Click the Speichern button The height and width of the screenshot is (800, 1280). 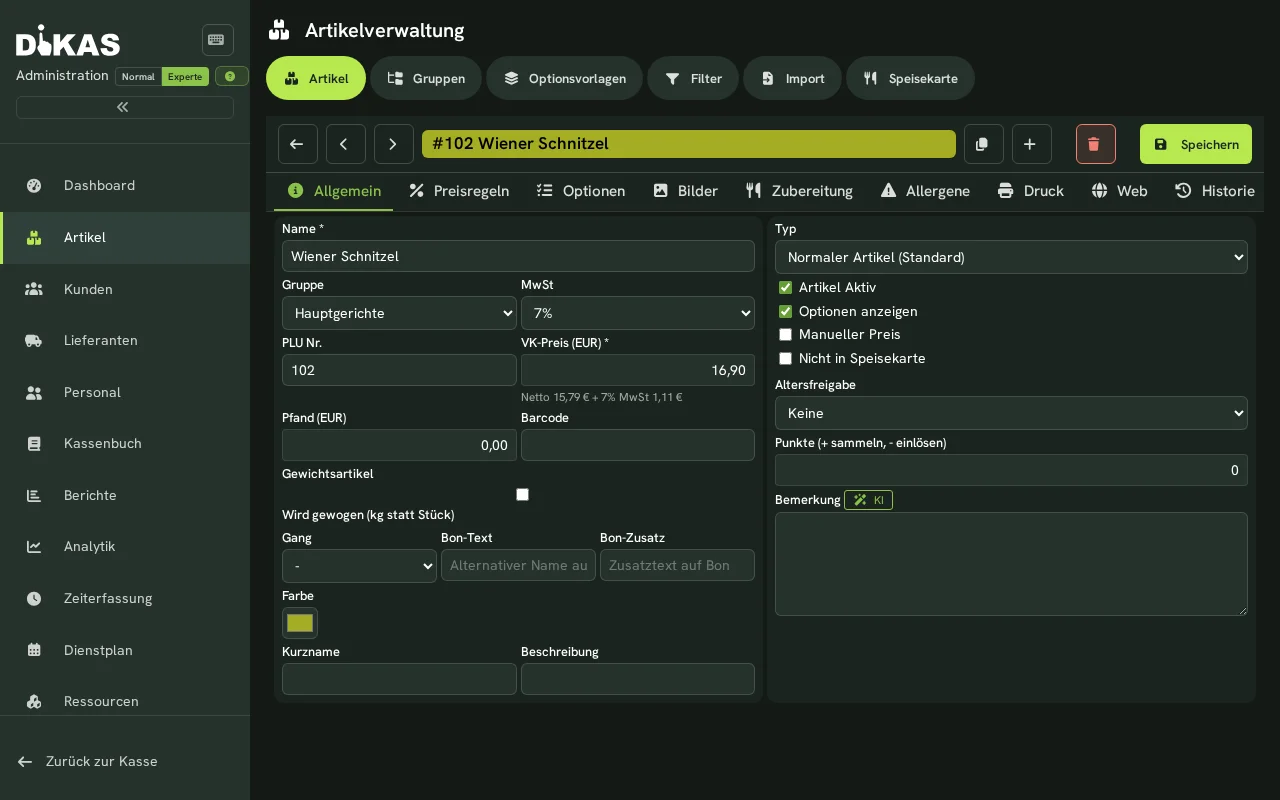coord(1196,144)
